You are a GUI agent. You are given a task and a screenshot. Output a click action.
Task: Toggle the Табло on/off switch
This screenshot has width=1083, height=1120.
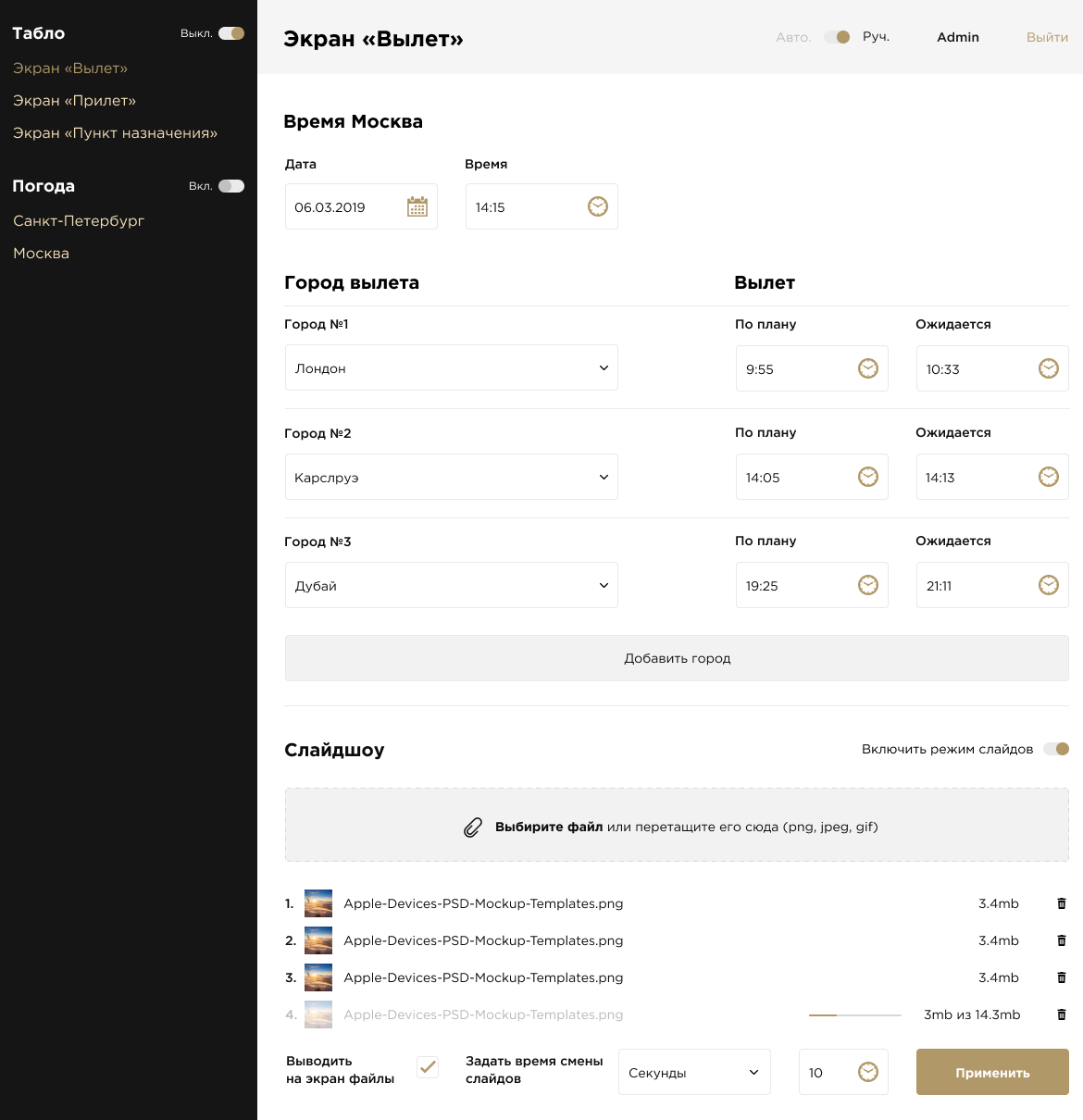click(x=231, y=33)
